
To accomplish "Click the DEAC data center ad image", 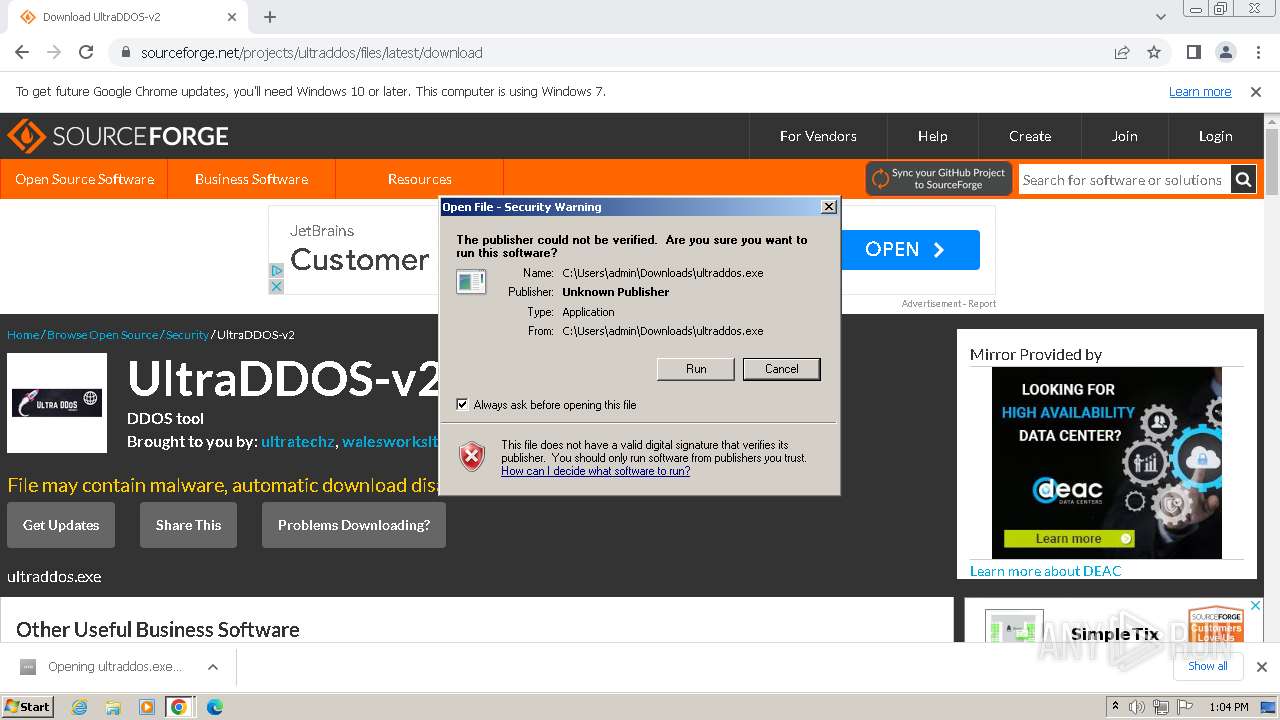I will (x=1107, y=463).
